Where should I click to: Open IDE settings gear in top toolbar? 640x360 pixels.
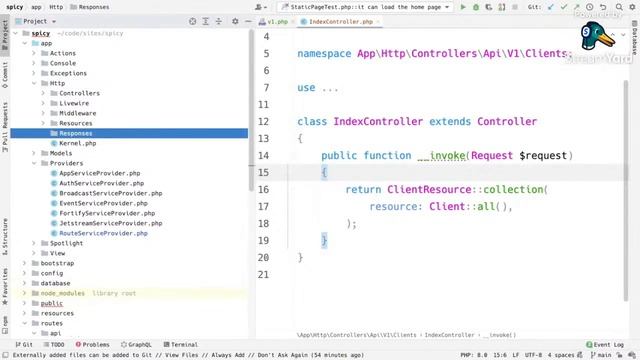(632, 7)
